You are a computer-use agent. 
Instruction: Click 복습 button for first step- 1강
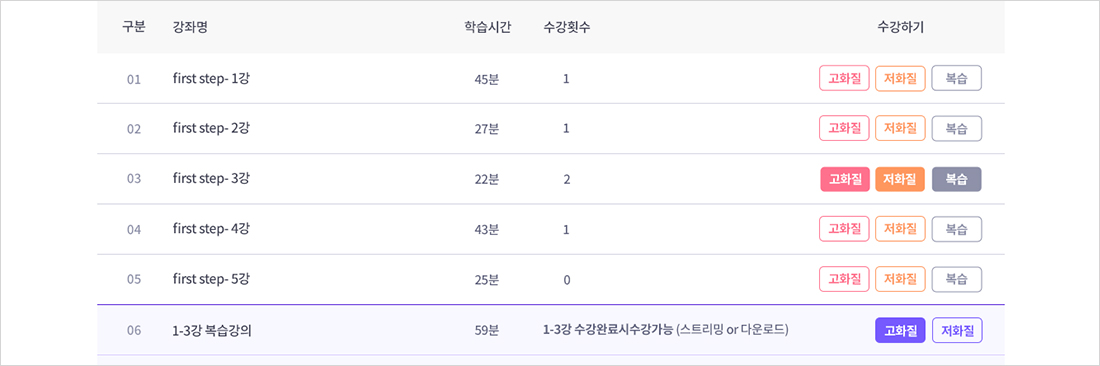[x=957, y=79]
